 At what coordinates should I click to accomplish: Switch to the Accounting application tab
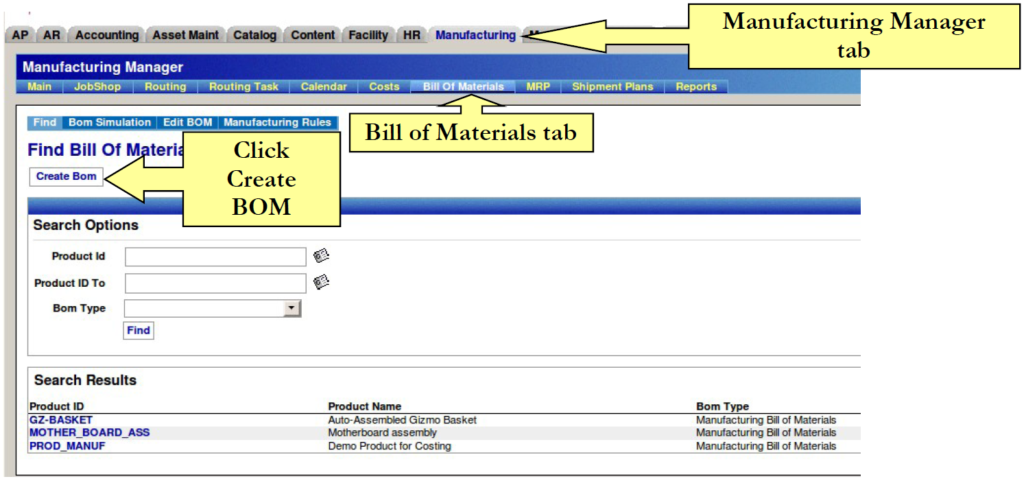pyautogui.click(x=107, y=35)
